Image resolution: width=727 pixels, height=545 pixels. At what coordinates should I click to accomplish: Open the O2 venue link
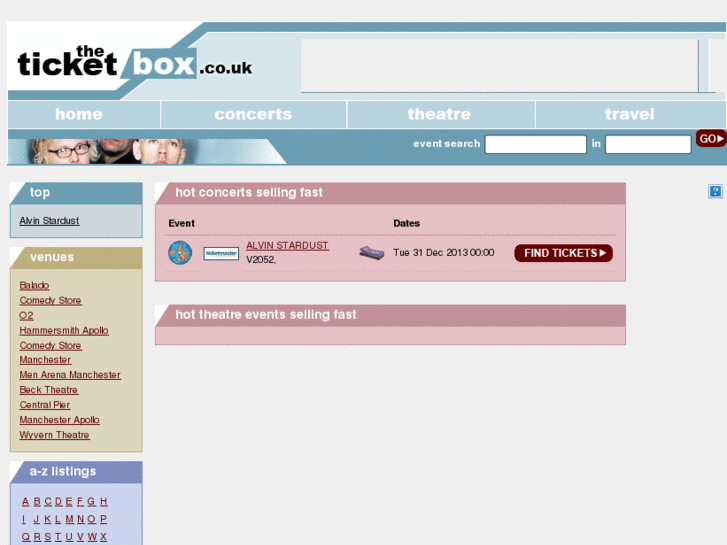26,315
